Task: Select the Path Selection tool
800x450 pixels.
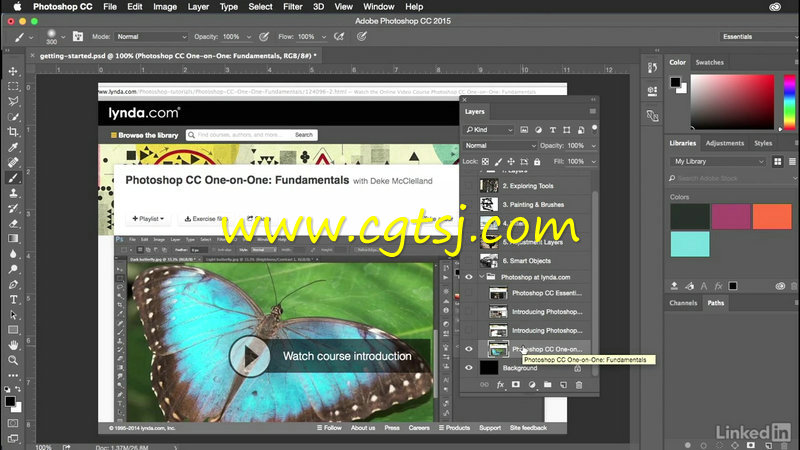Action: click(13, 315)
